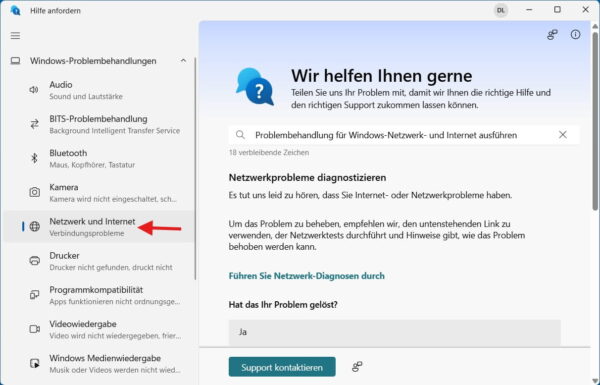Image resolution: width=600 pixels, height=385 pixels.
Task: Select the BITS-Problembehandlung entry
Action: [99, 124]
